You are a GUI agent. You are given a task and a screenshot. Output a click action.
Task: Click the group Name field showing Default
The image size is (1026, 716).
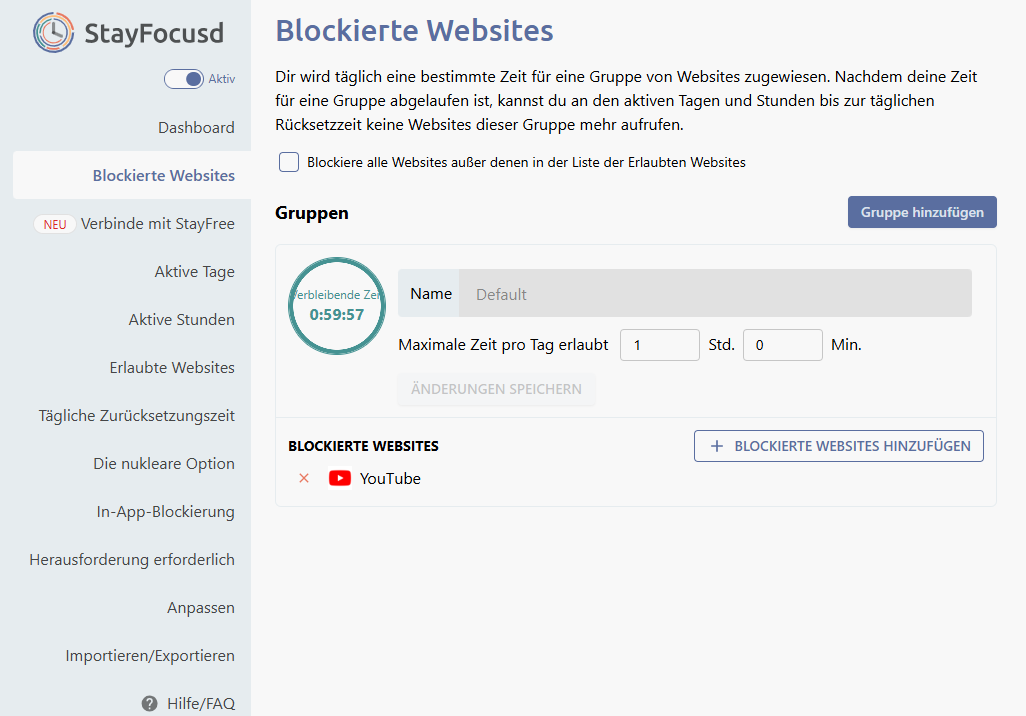tap(715, 294)
